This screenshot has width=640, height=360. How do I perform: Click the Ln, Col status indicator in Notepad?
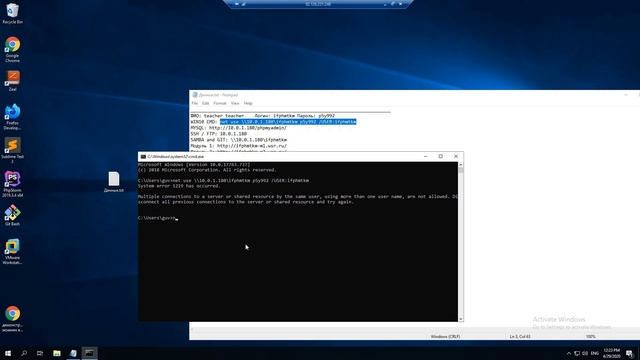click(x=520, y=336)
